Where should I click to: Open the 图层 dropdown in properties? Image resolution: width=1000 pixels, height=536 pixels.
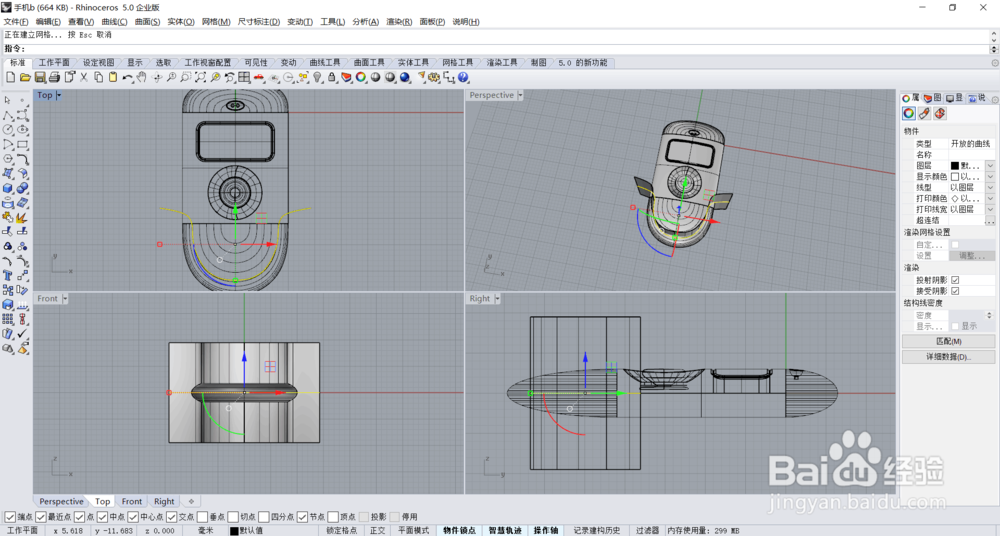pyautogui.click(x=990, y=166)
